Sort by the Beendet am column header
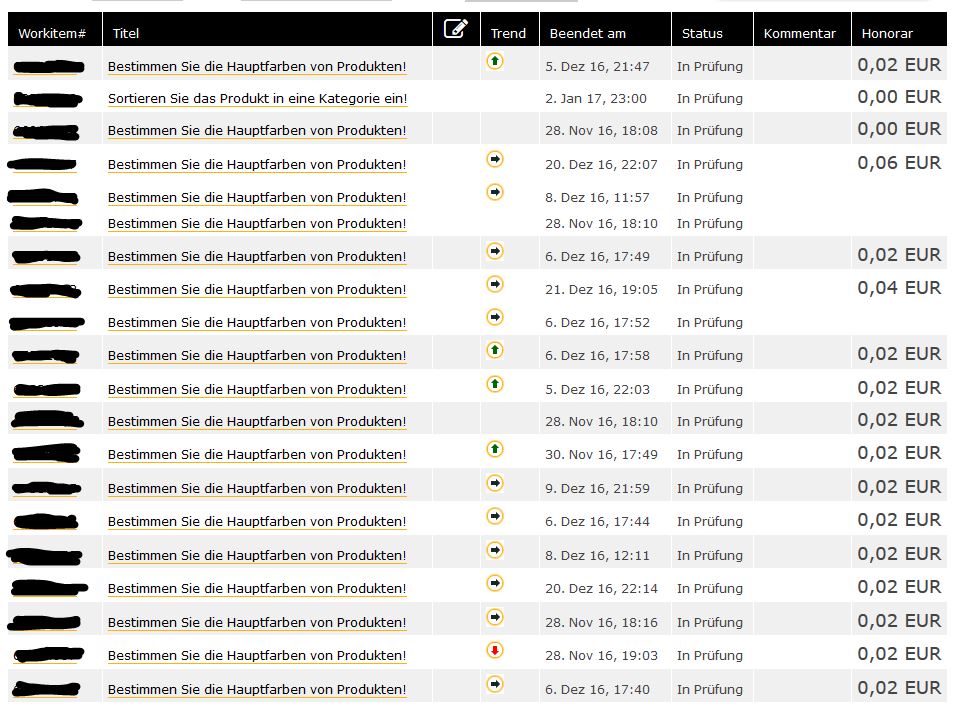Screen dimensions: 963x715 click(x=588, y=33)
